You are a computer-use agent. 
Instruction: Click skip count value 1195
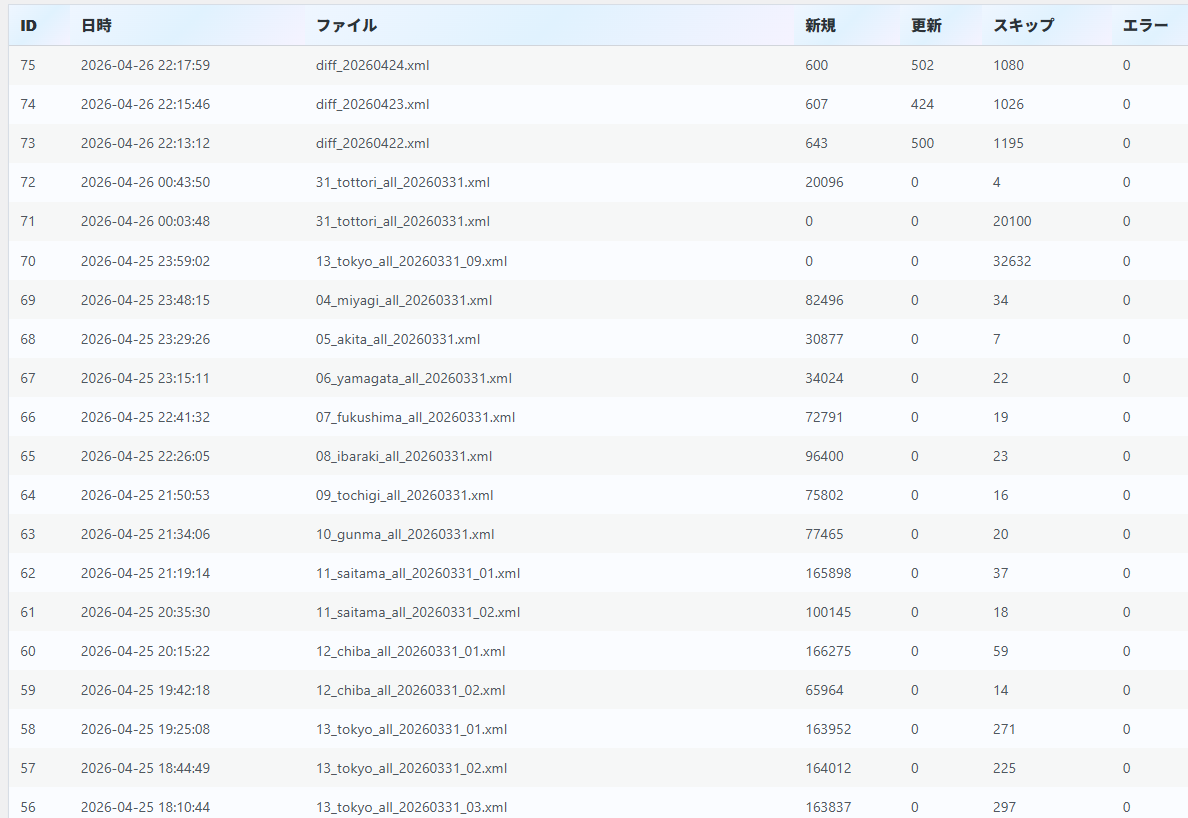click(1008, 143)
